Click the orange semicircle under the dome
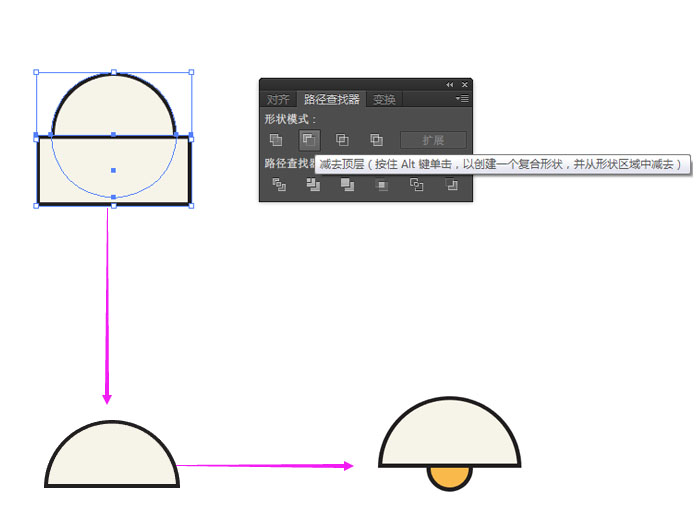Image resolution: width=700 pixels, height=525 pixels. pyautogui.click(x=450, y=478)
